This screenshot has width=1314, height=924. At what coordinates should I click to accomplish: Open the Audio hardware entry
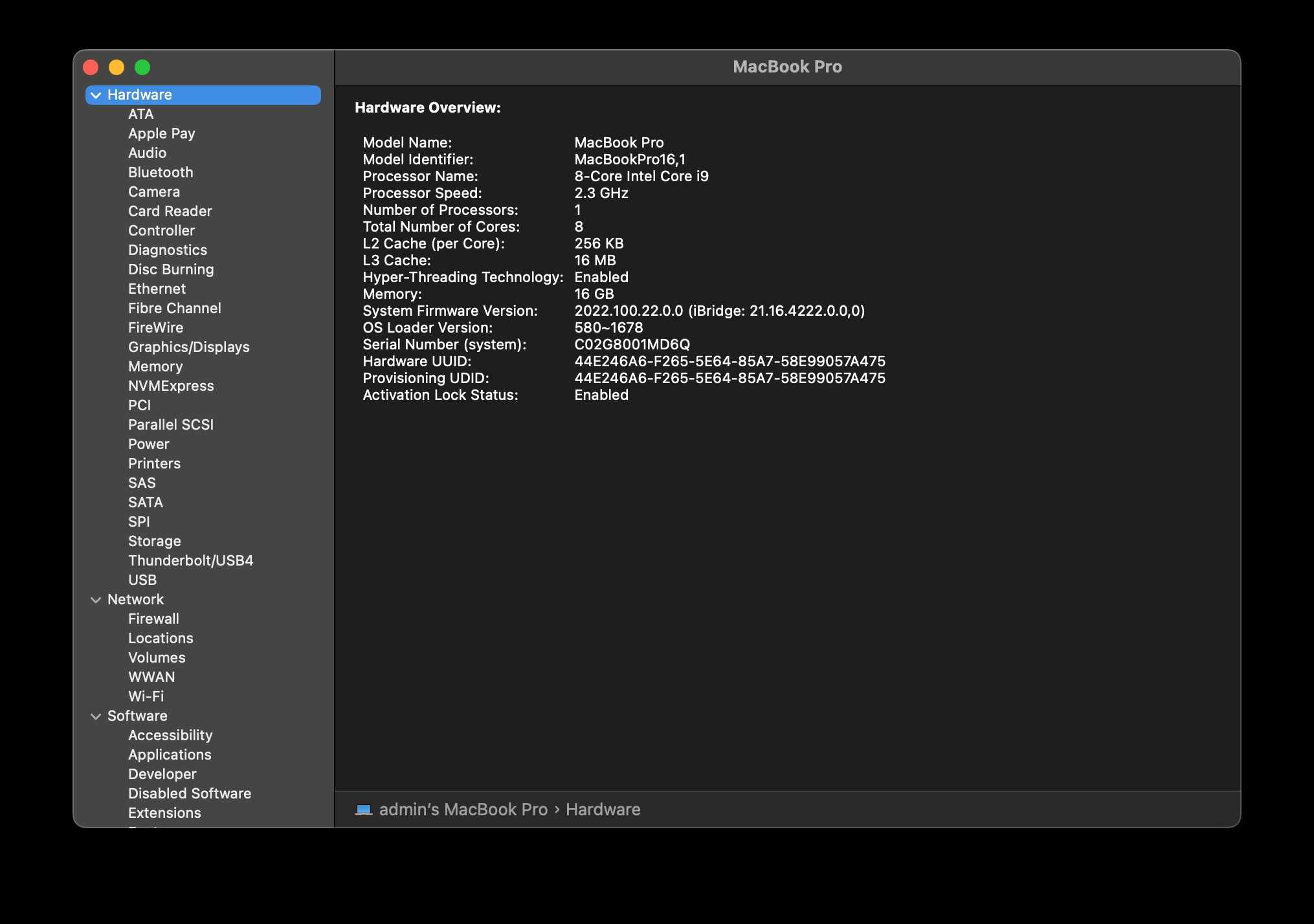[x=147, y=153]
